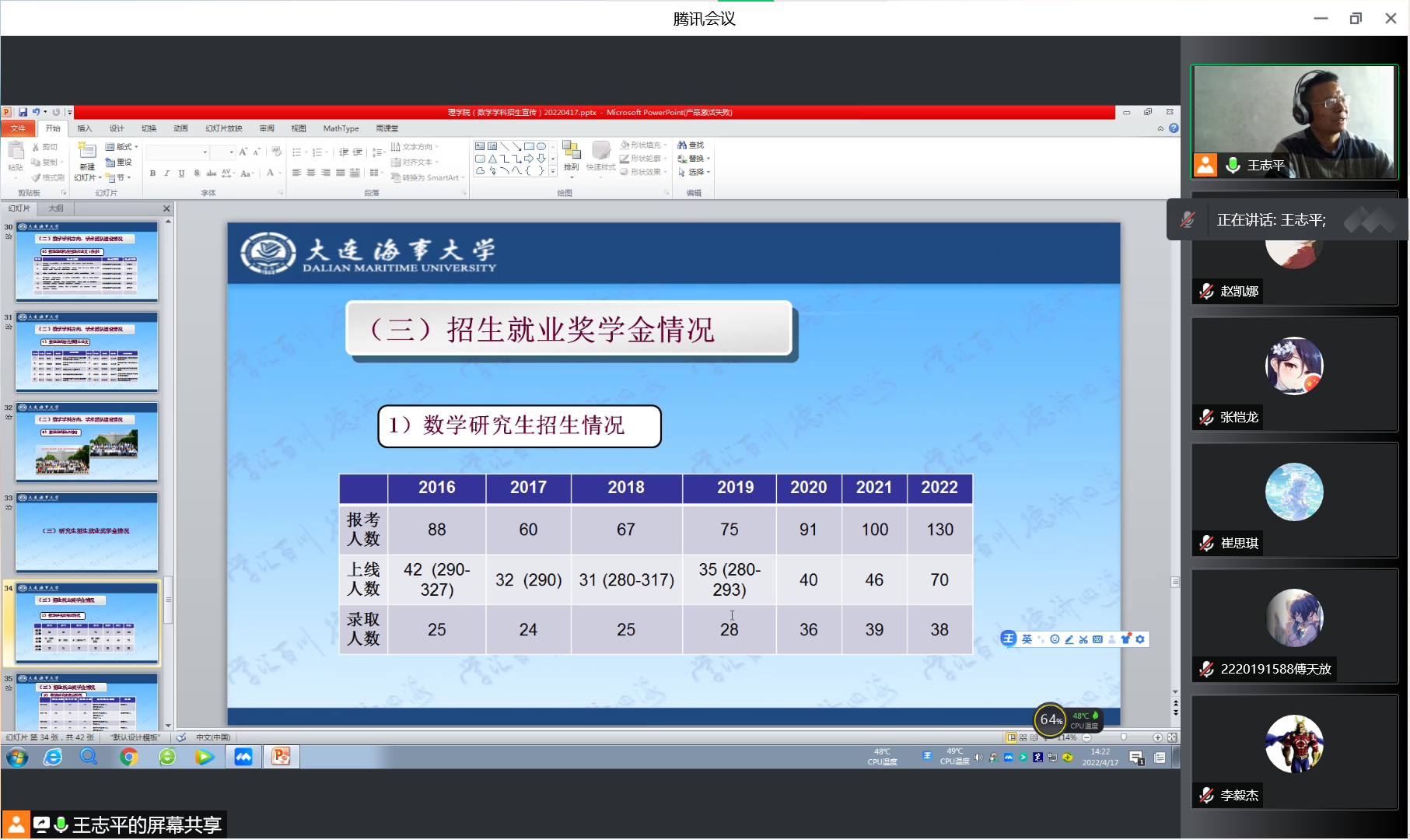Switch to slide sorter view in status bar
This screenshot has height=840, width=1410.
[1023, 737]
